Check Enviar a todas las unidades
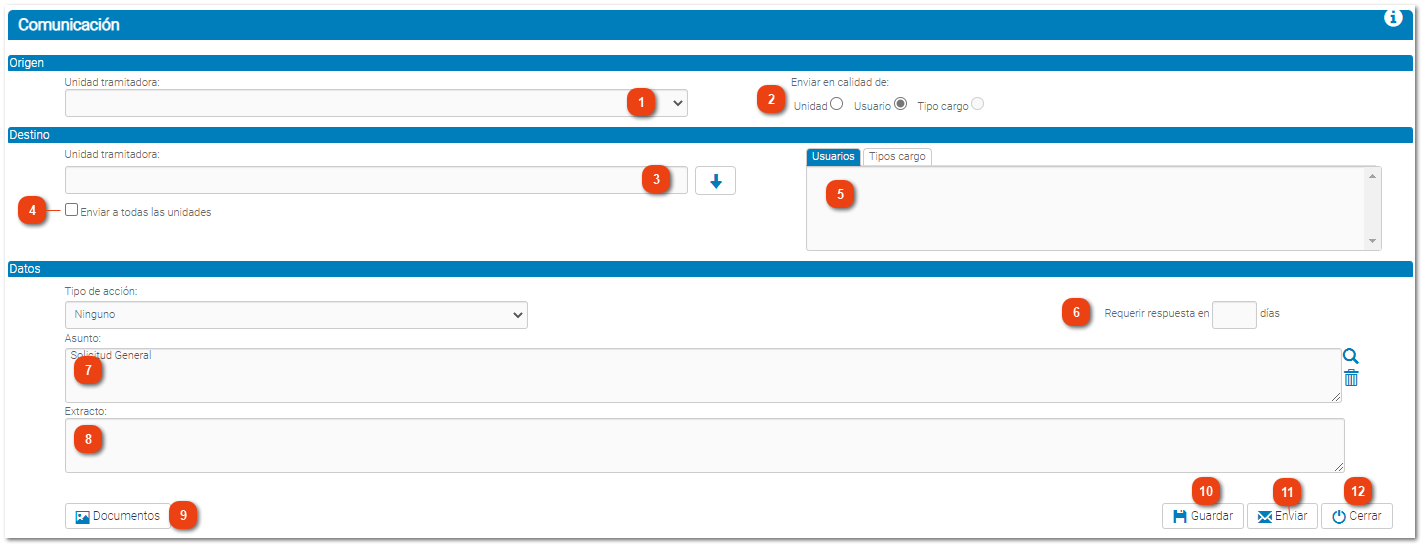 coord(71,210)
